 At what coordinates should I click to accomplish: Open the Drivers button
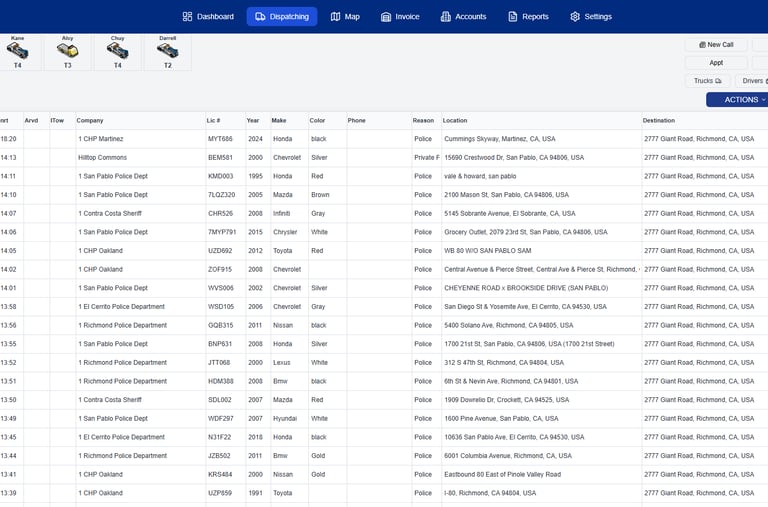pyautogui.click(x=752, y=81)
